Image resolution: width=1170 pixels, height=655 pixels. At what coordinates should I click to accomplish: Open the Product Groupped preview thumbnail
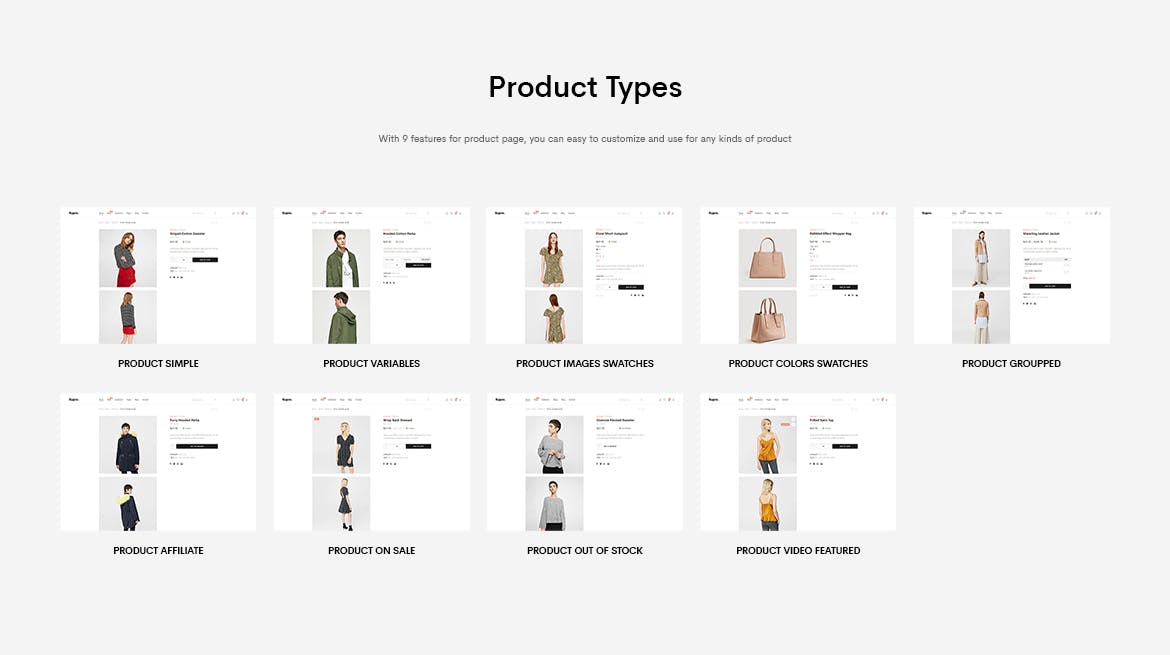click(1011, 275)
